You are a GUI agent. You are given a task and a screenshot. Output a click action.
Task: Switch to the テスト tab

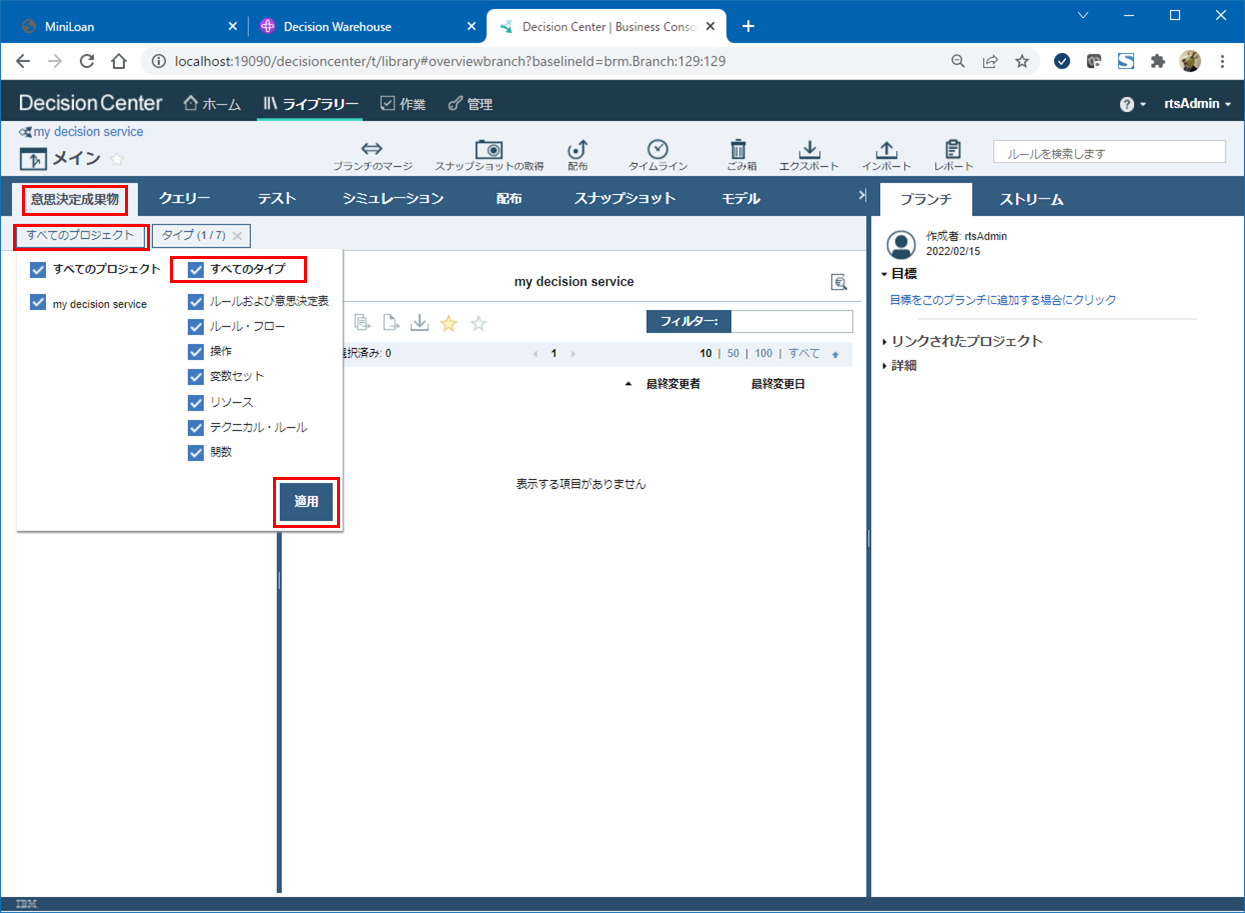pos(277,199)
